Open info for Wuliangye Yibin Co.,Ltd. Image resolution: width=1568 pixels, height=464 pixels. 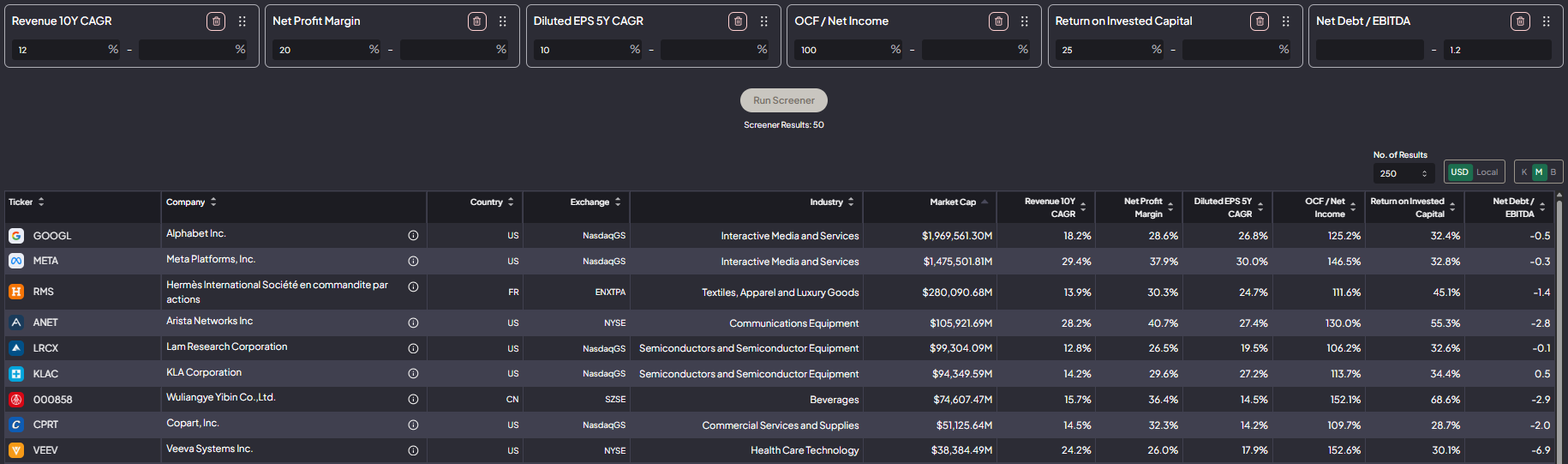pos(413,399)
